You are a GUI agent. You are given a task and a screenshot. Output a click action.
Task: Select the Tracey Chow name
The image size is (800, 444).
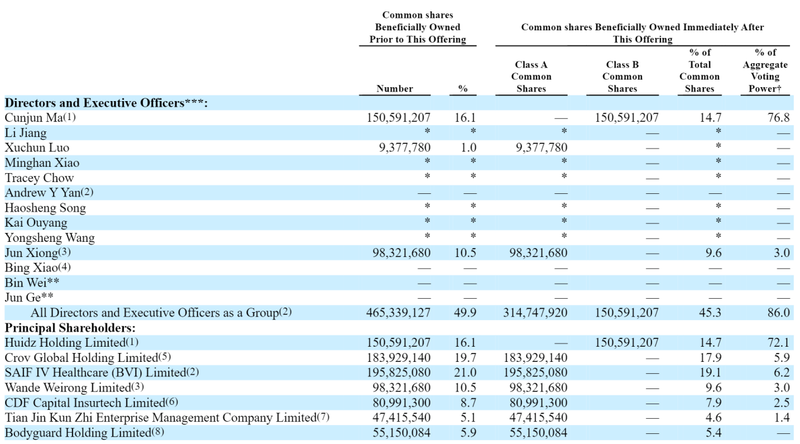point(39,178)
